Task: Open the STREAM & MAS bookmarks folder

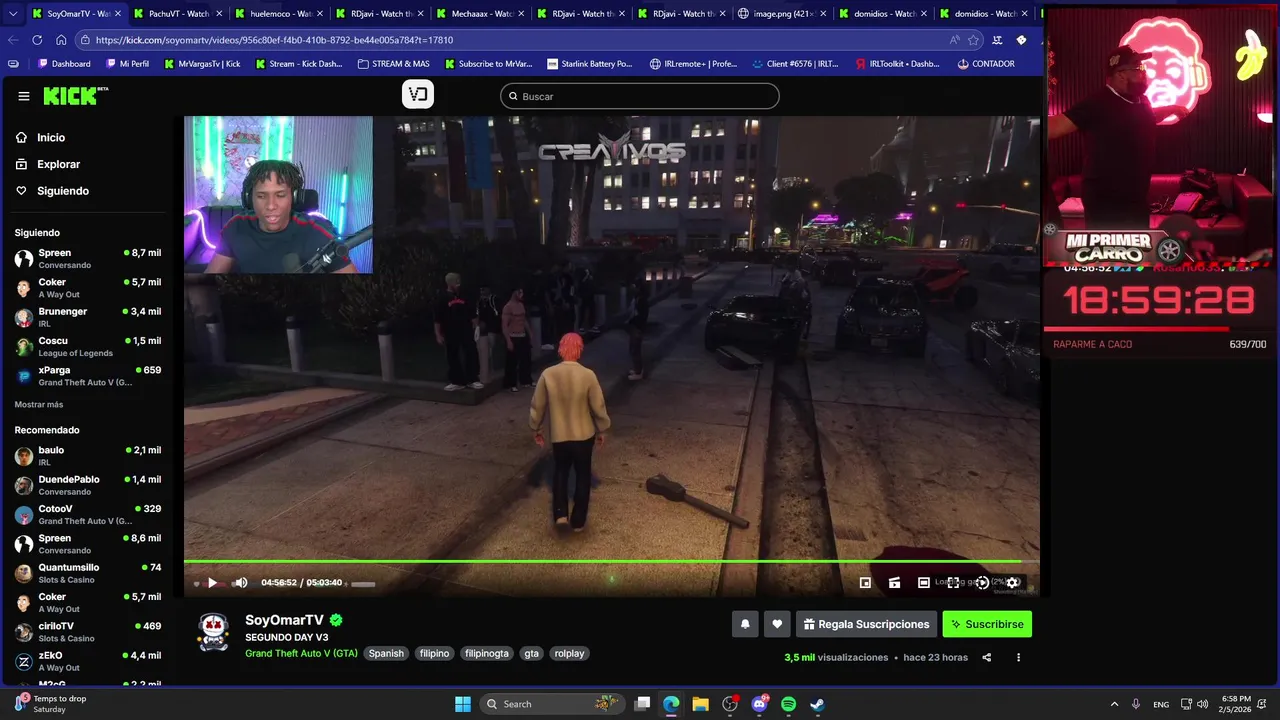Action: [394, 64]
